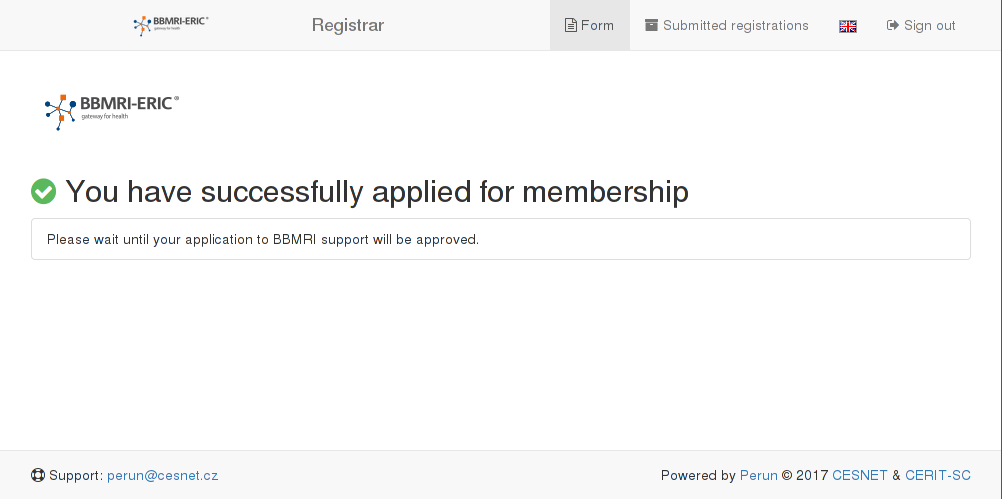Click the successfully applied for membership heading

[377, 191]
